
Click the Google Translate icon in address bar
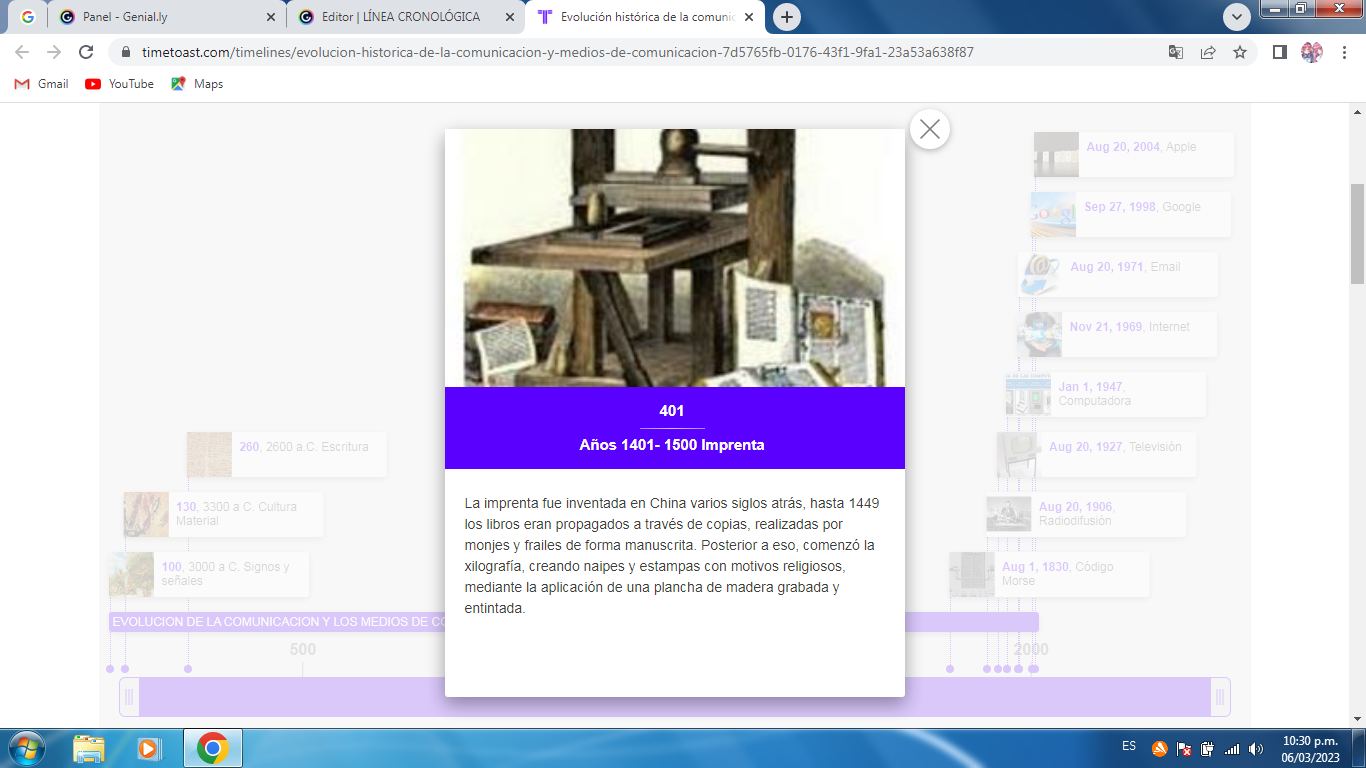click(1176, 52)
